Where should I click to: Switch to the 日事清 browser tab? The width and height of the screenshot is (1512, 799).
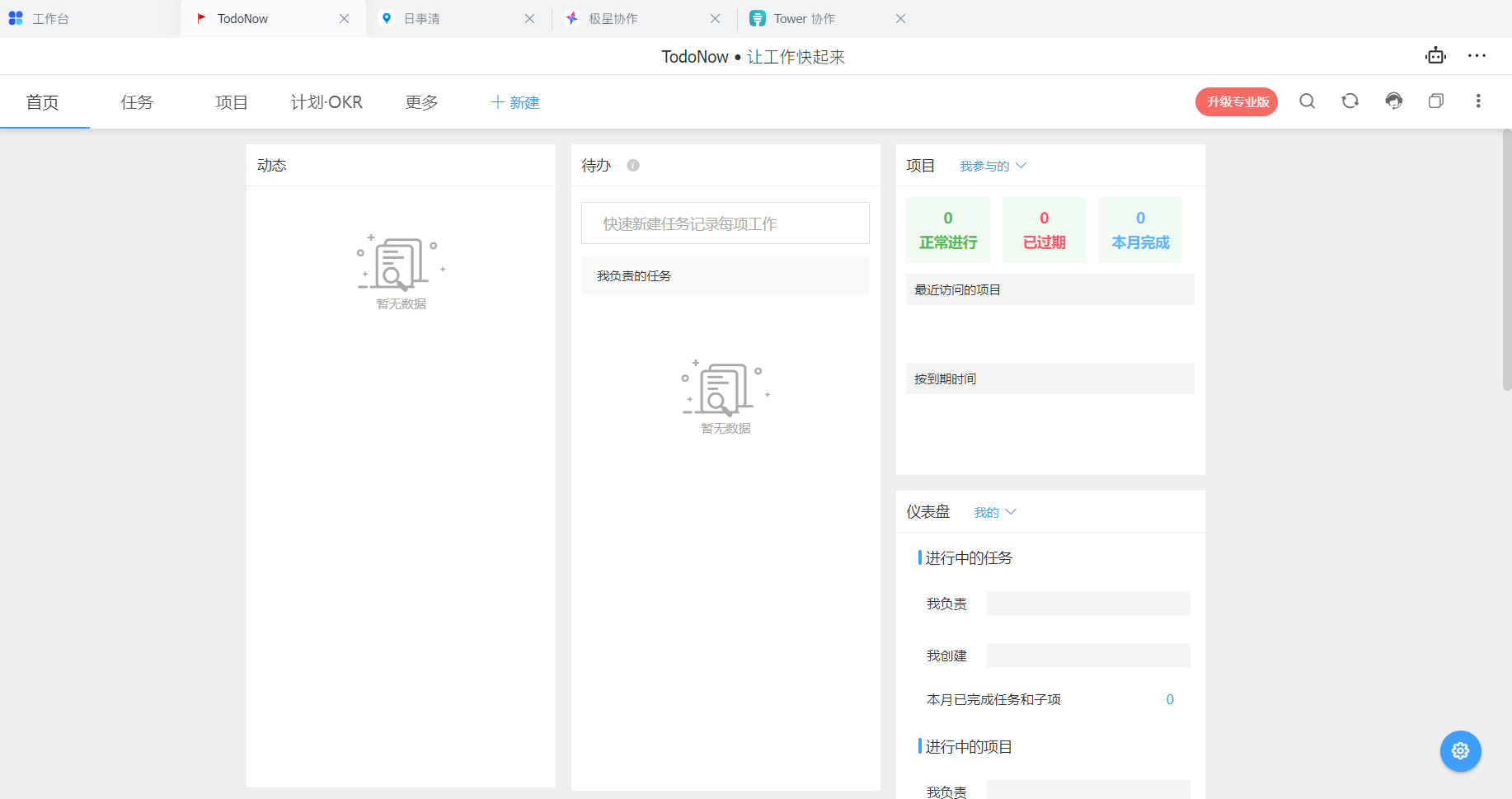point(458,18)
